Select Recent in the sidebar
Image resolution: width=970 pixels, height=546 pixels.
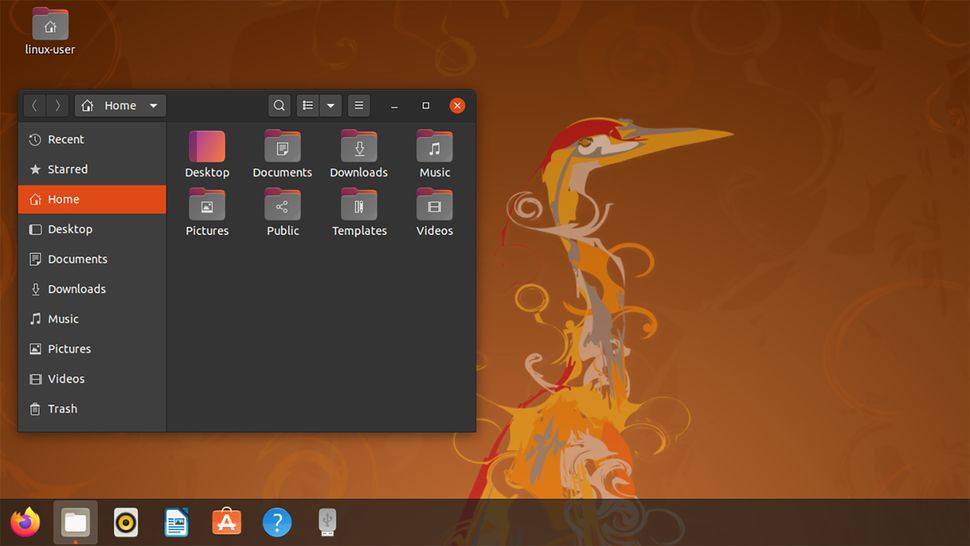92,140
